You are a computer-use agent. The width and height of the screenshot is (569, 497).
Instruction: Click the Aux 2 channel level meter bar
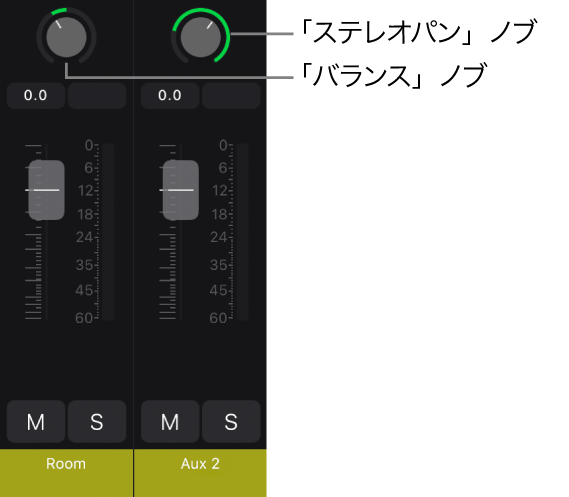(x=242, y=232)
